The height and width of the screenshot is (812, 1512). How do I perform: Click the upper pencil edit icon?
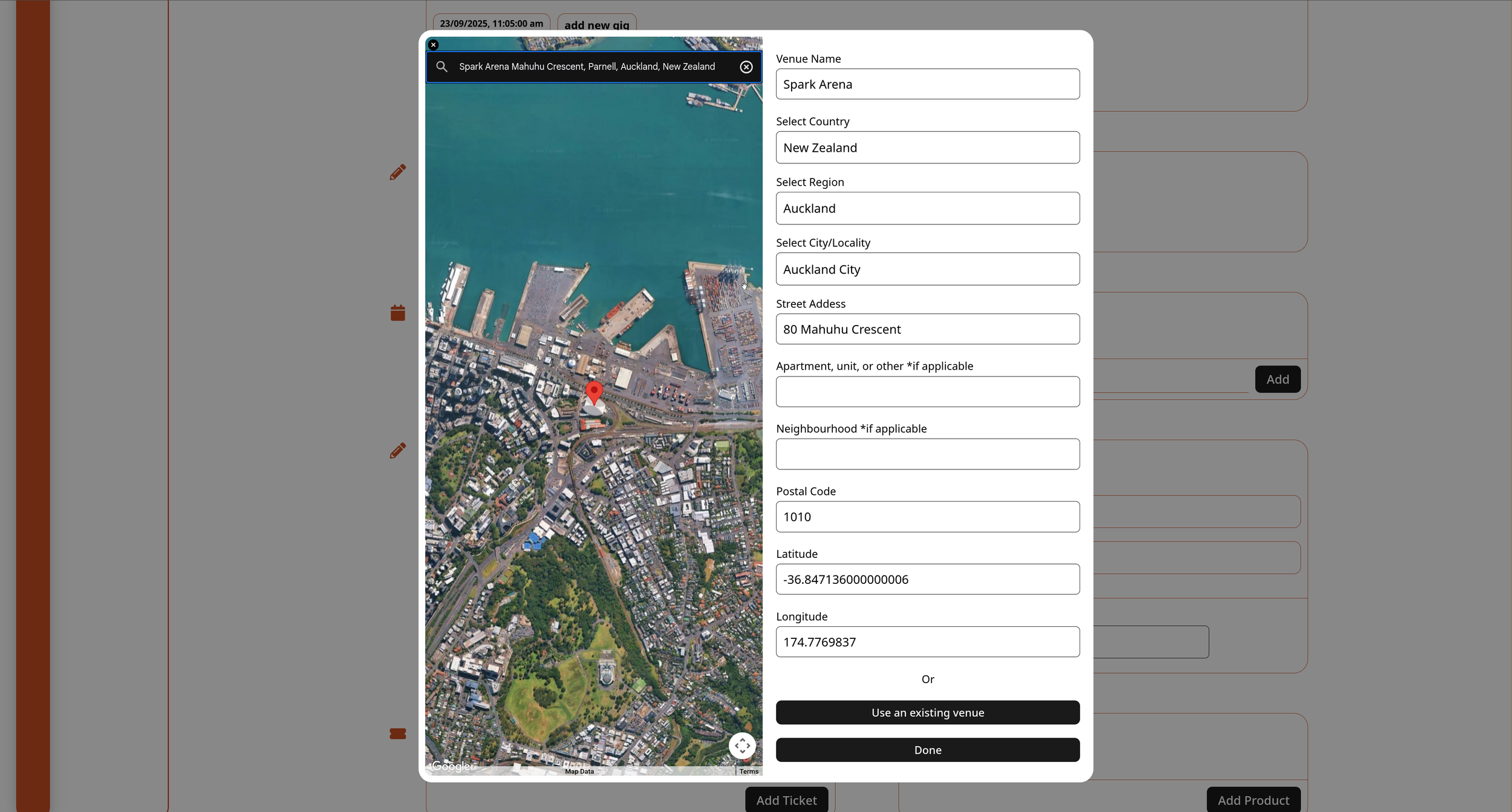(x=397, y=172)
